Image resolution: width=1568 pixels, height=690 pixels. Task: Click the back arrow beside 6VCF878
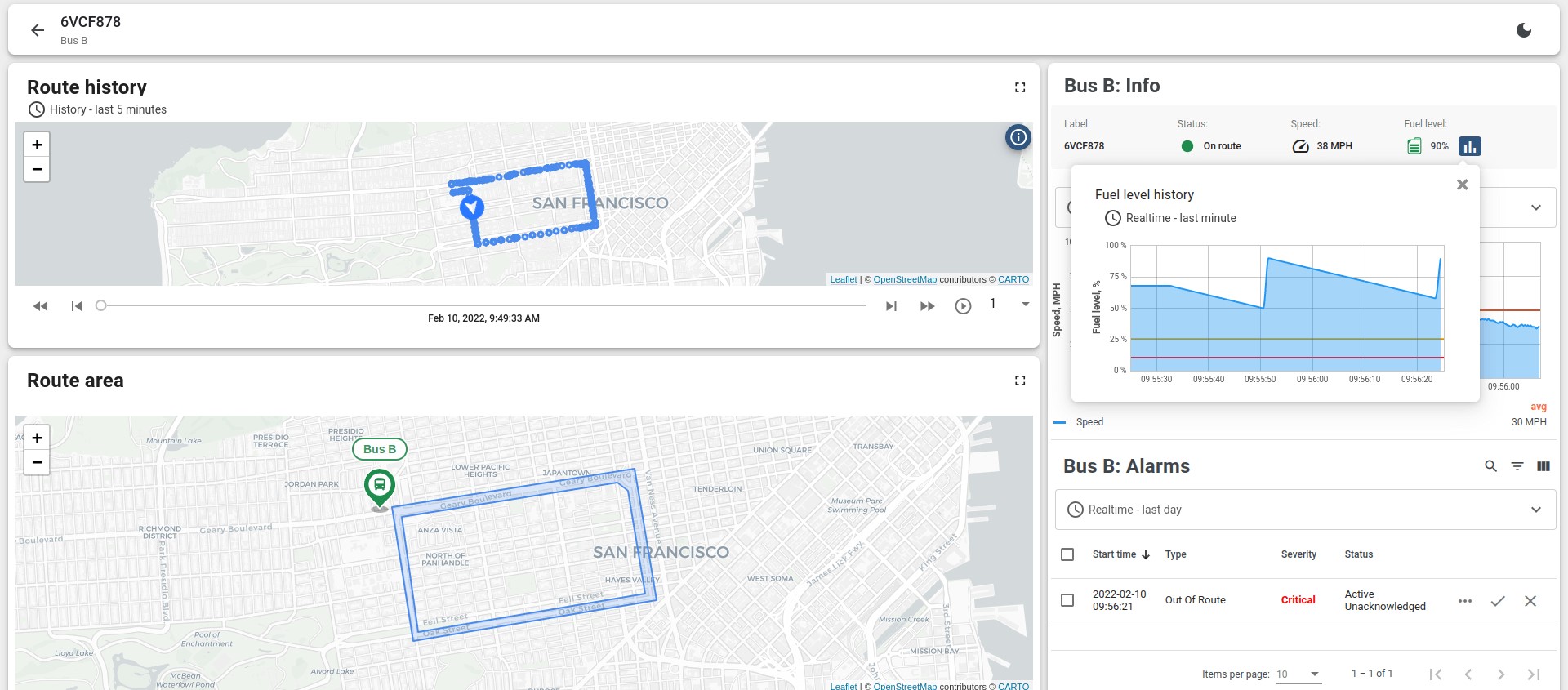point(38,30)
